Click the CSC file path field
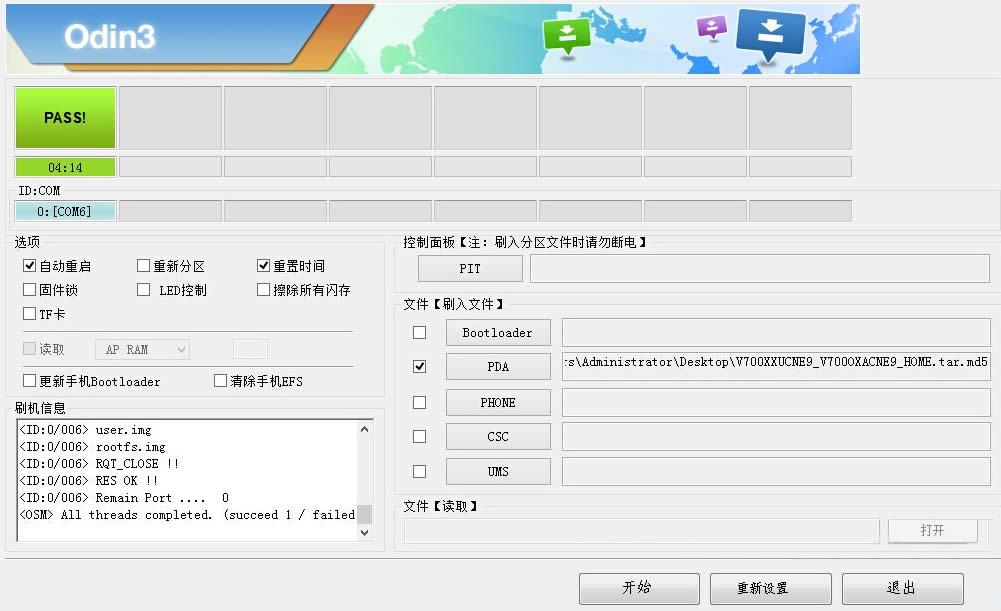Image resolution: width=1001 pixels, height=611 pixels. [776, 437]
